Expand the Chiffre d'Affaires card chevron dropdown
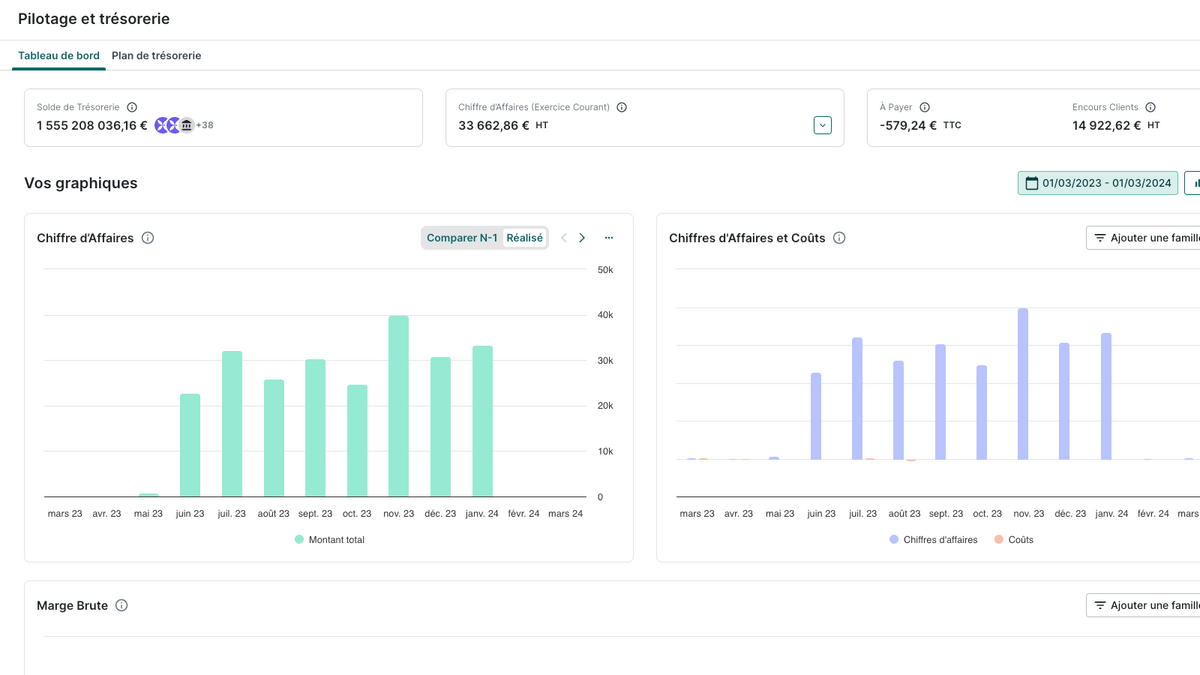1200x675 pixels. (x=823, y=125)
